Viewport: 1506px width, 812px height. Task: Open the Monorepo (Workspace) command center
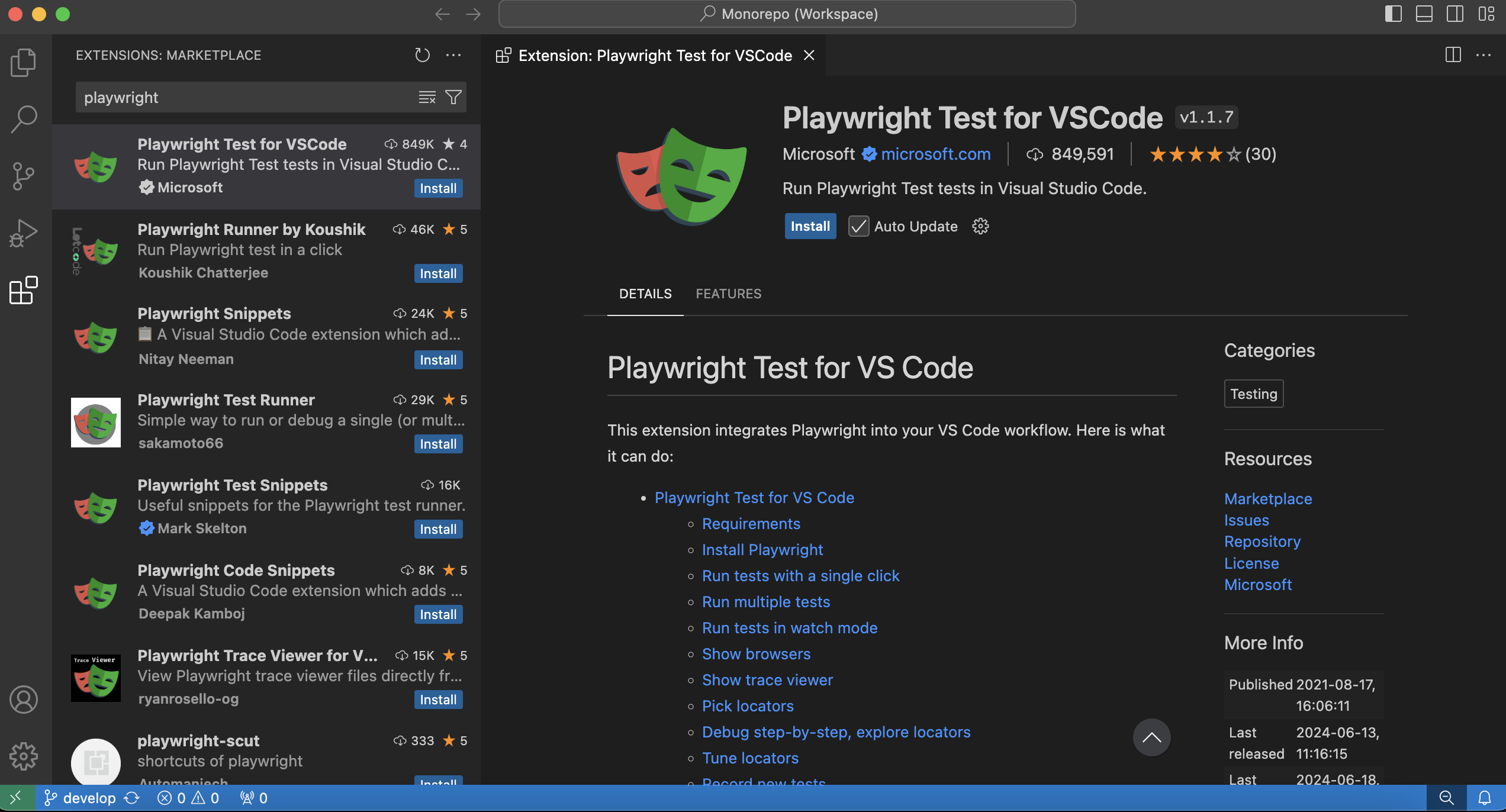click(x=787, y=14)
